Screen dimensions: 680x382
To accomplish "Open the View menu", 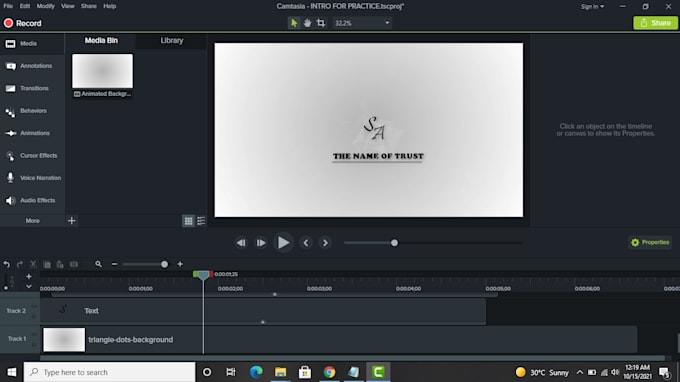I will [68, 6].
